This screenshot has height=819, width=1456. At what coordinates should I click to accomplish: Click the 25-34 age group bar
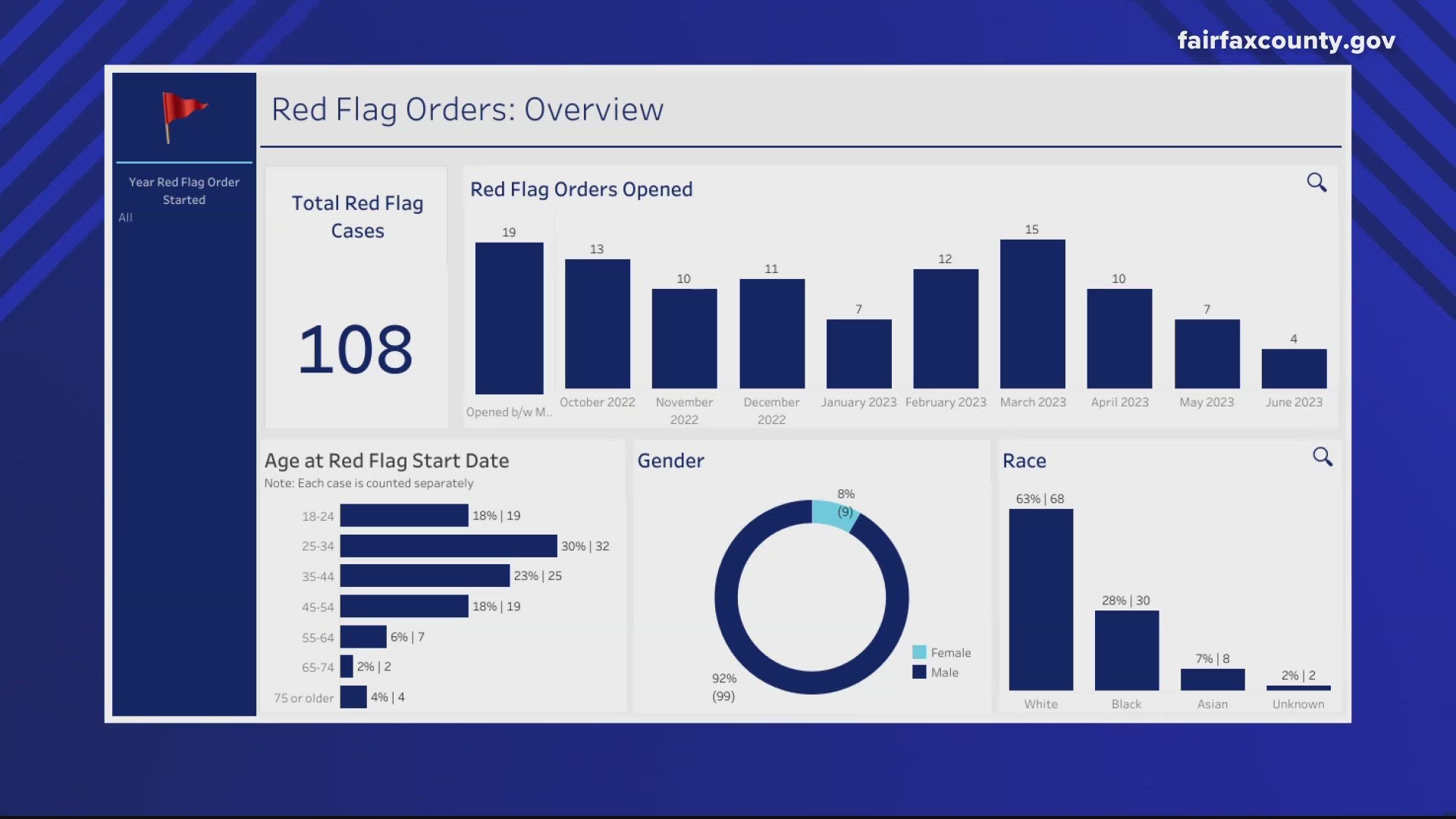point(448,546)
